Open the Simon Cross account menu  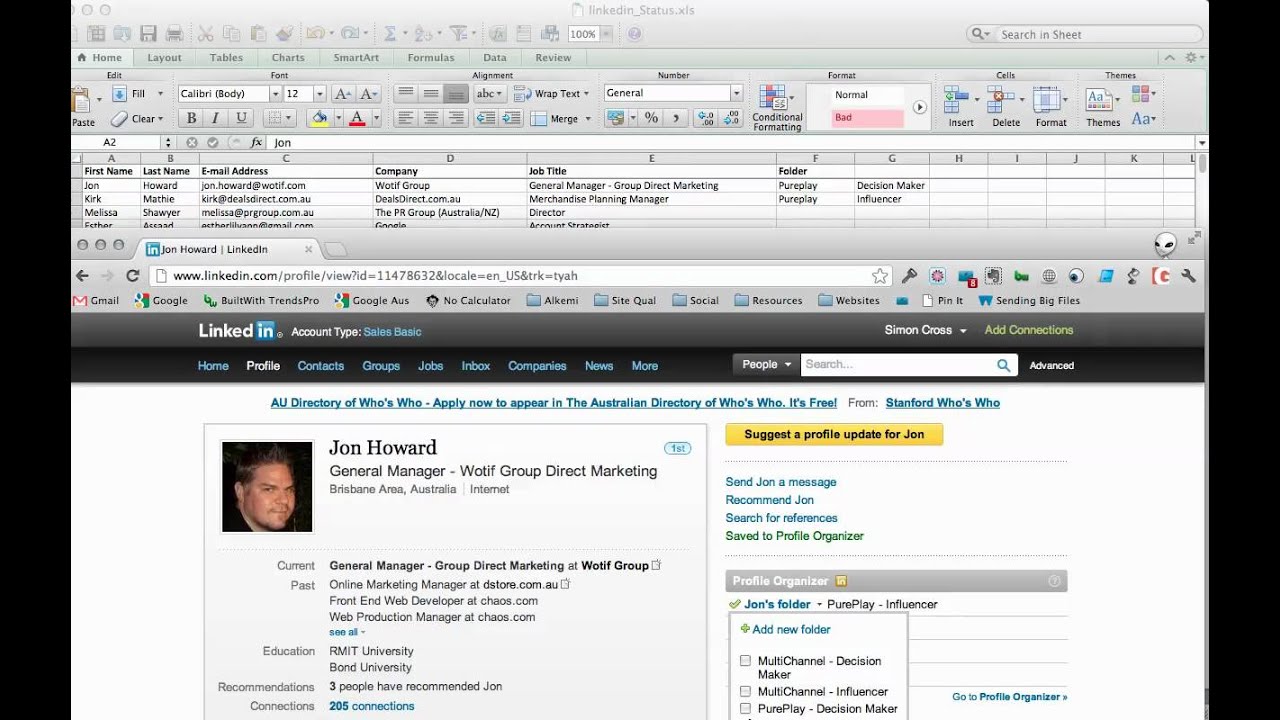(926, 330)
